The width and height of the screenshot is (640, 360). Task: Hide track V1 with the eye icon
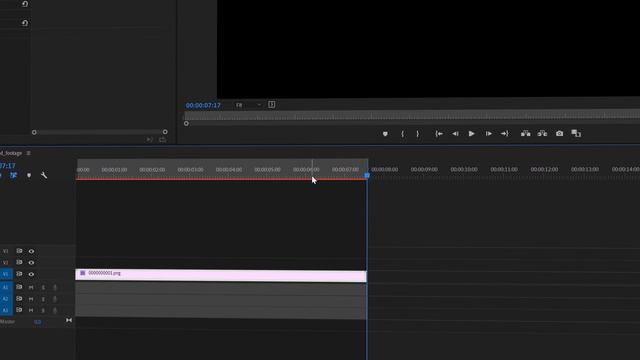(x=31, y=274)
